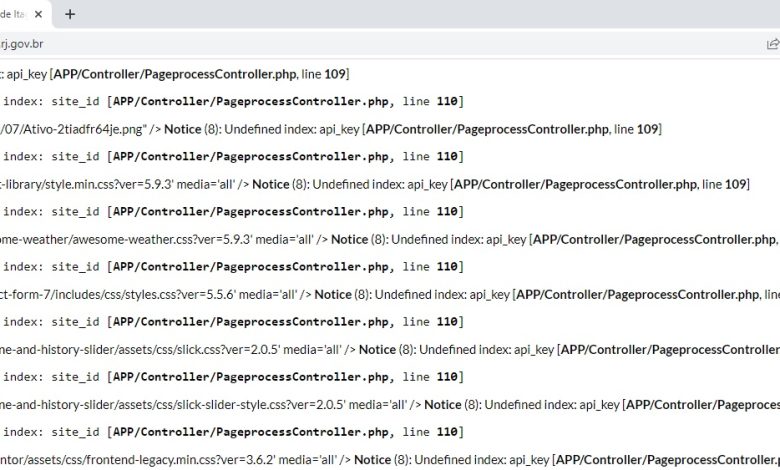Click bold Notice after style.min.css?ver=5.9.3

tap(270, 184)
